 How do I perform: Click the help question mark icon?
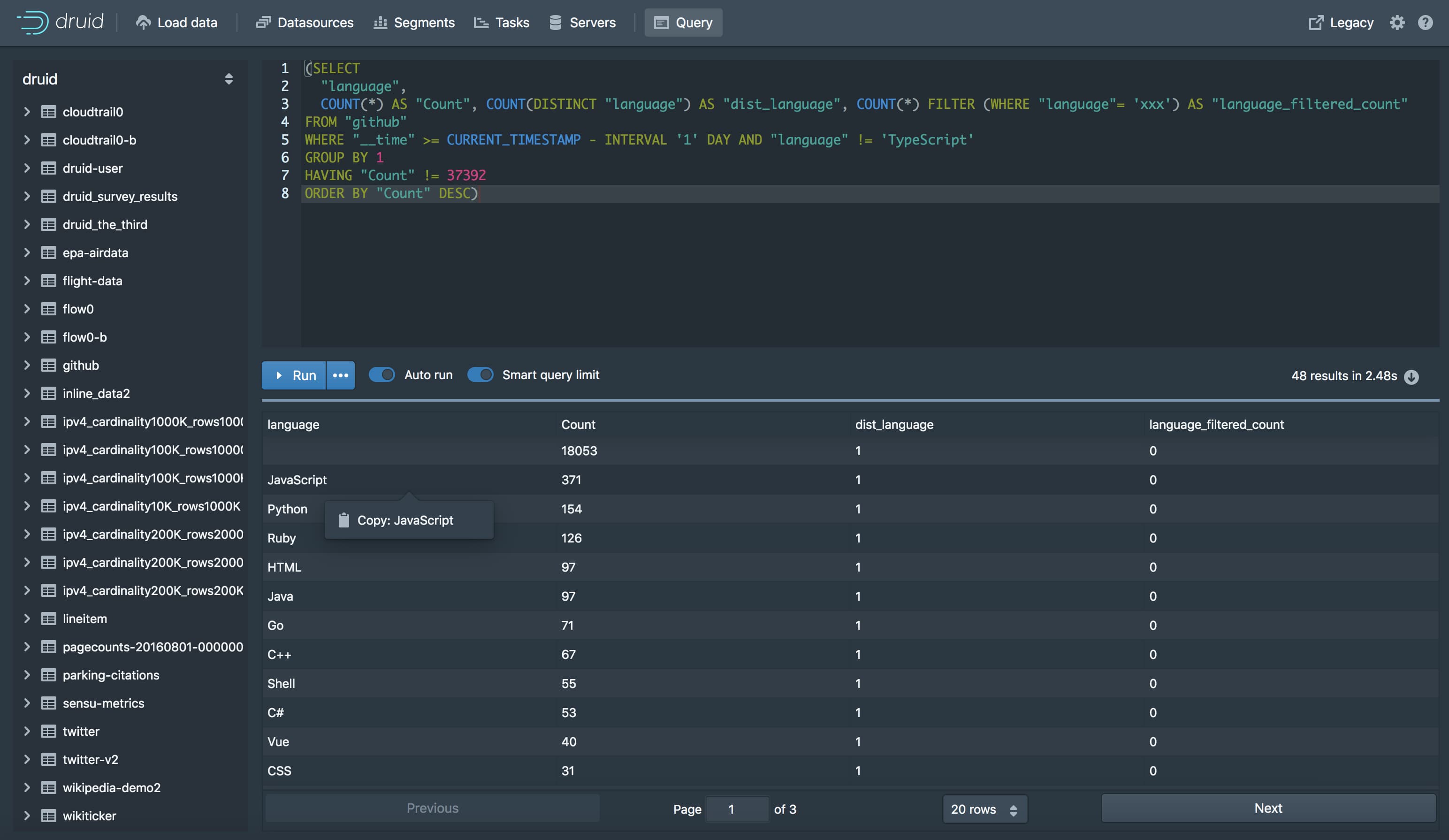pyautogui.click(x=1425, y=23)
